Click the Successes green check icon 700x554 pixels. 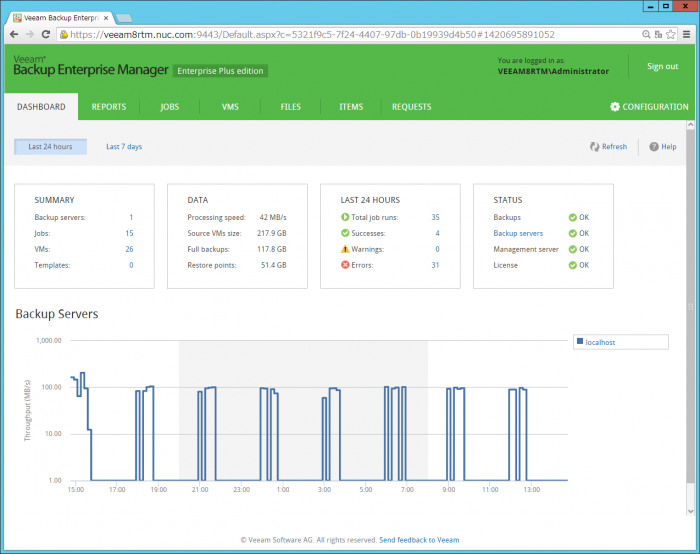point(345,233)
